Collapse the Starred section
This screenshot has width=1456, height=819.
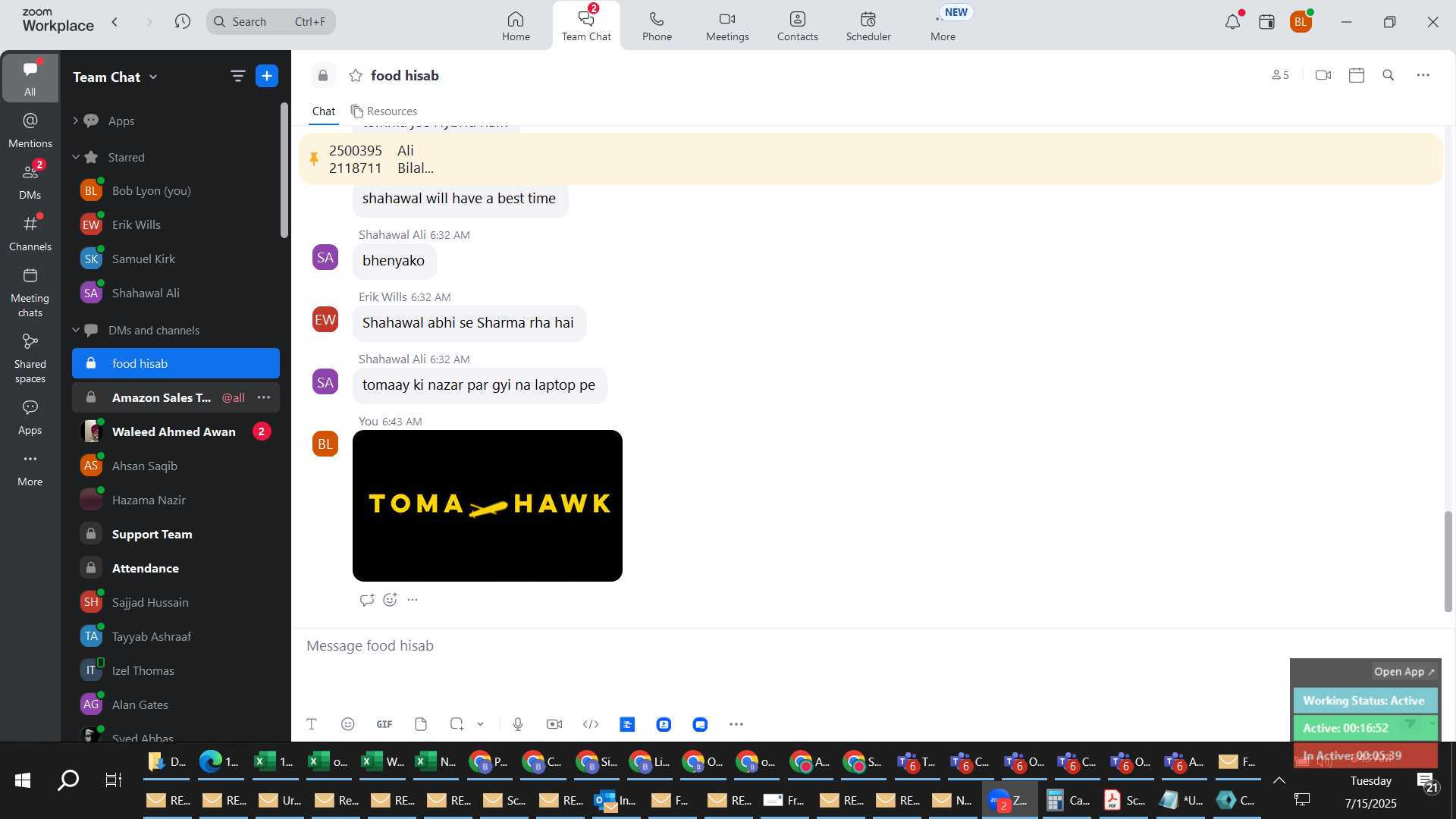click(x=75, y=157)
